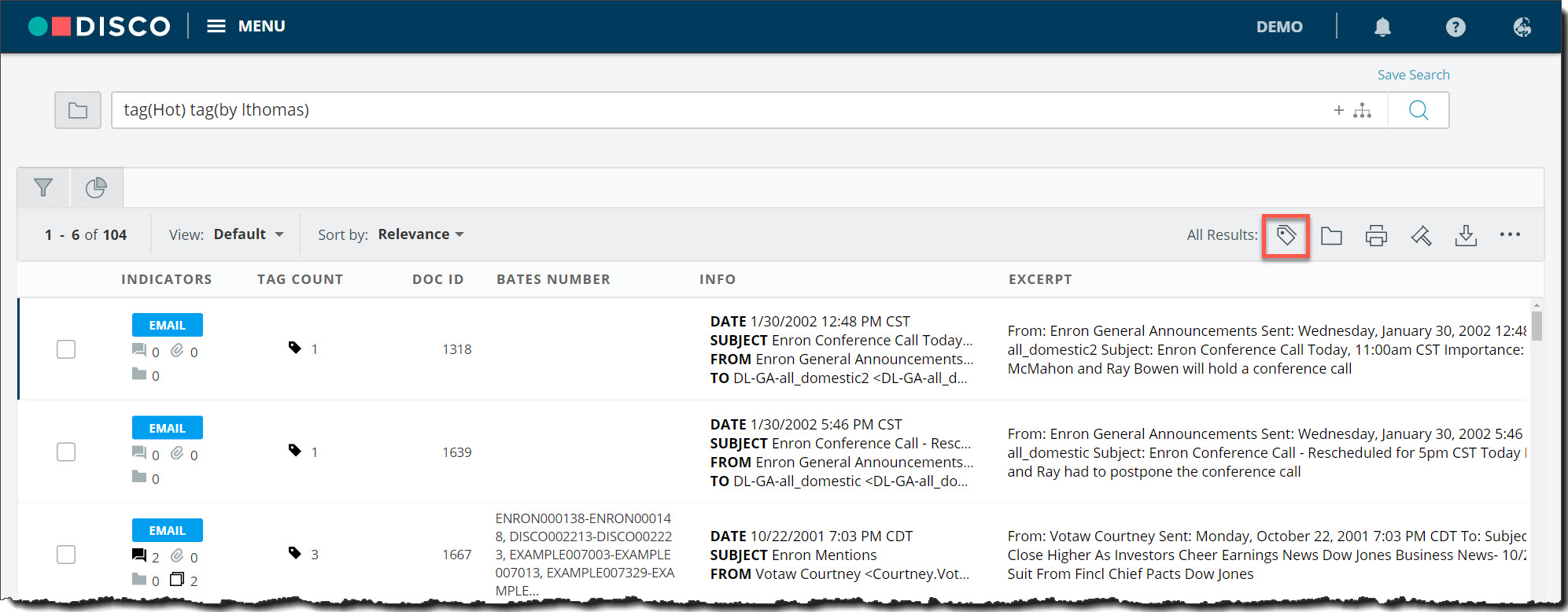Open the filter funnel tab
The height and width of the screenshot is (612, 1568).
click(43, 187)
